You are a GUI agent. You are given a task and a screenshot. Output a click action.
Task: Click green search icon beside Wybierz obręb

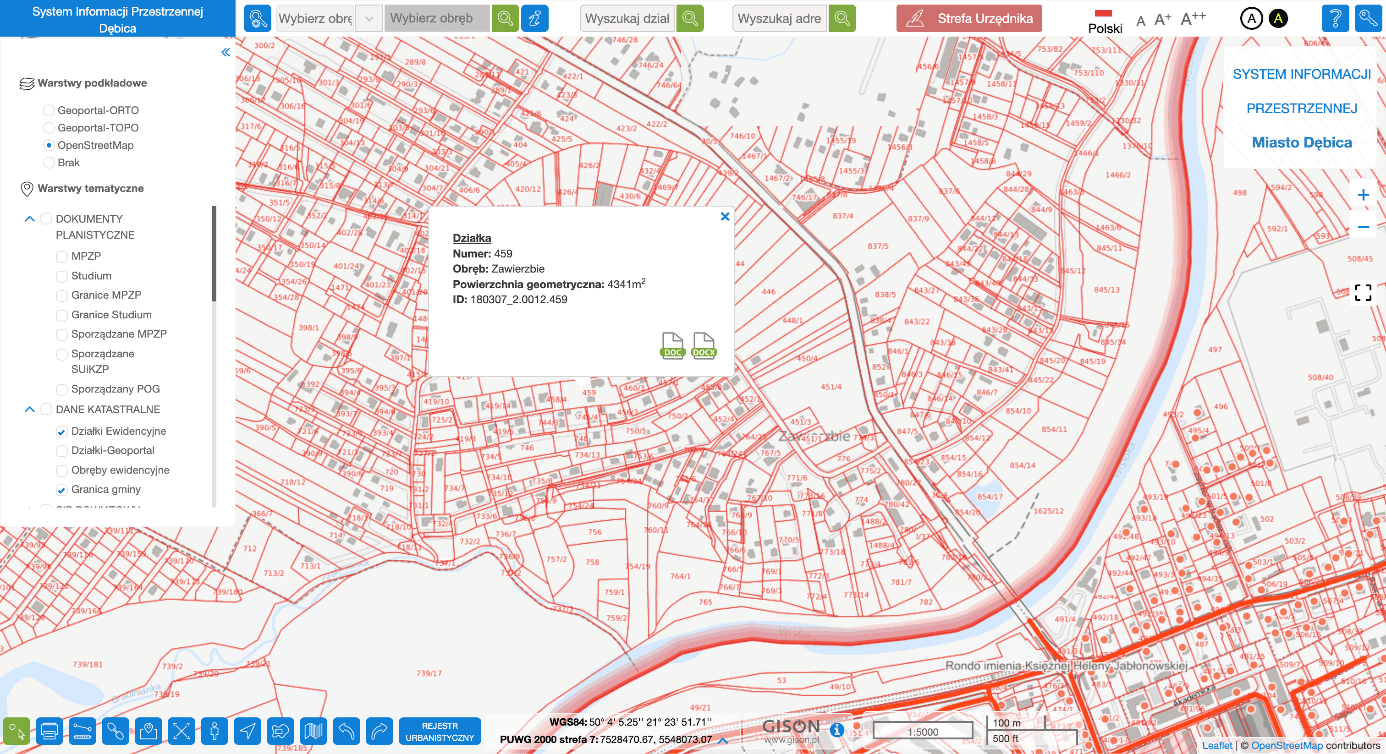[x=506, y=18]
